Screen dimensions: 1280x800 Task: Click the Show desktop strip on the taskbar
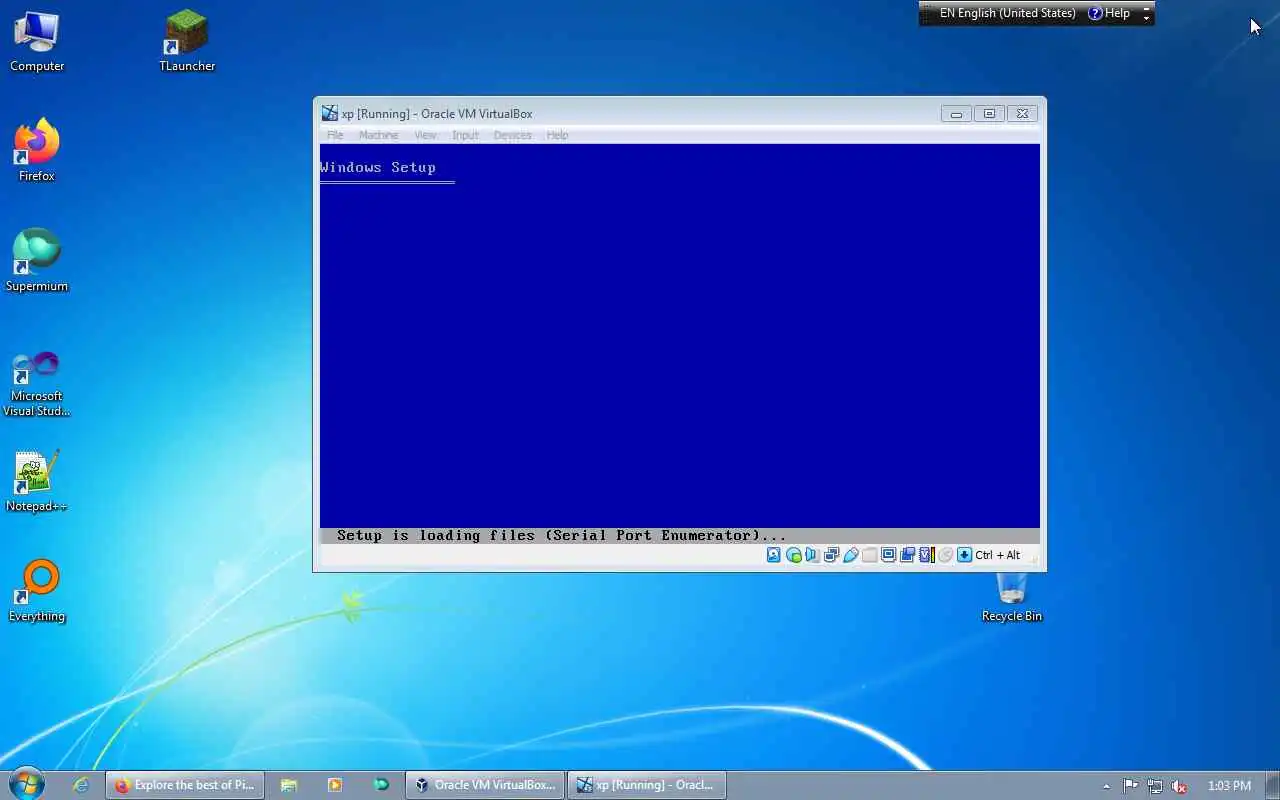click(1273, 785)
